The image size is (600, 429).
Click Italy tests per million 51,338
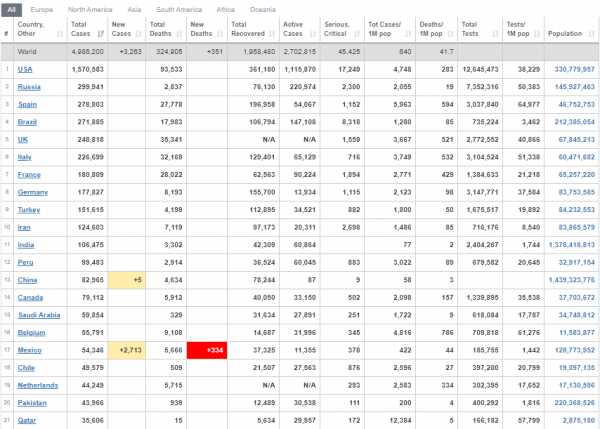click(x=529, y=157)
